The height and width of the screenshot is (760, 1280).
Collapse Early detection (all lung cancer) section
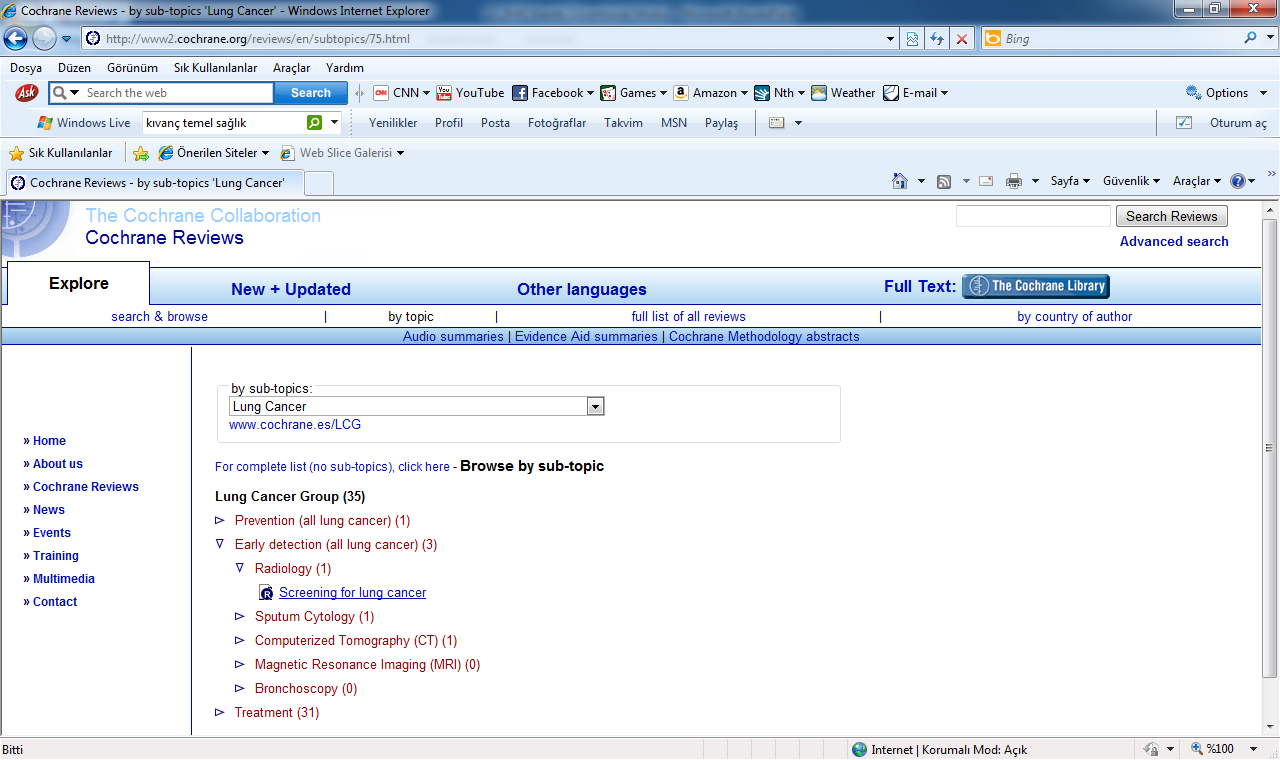[x=220, y=545]
